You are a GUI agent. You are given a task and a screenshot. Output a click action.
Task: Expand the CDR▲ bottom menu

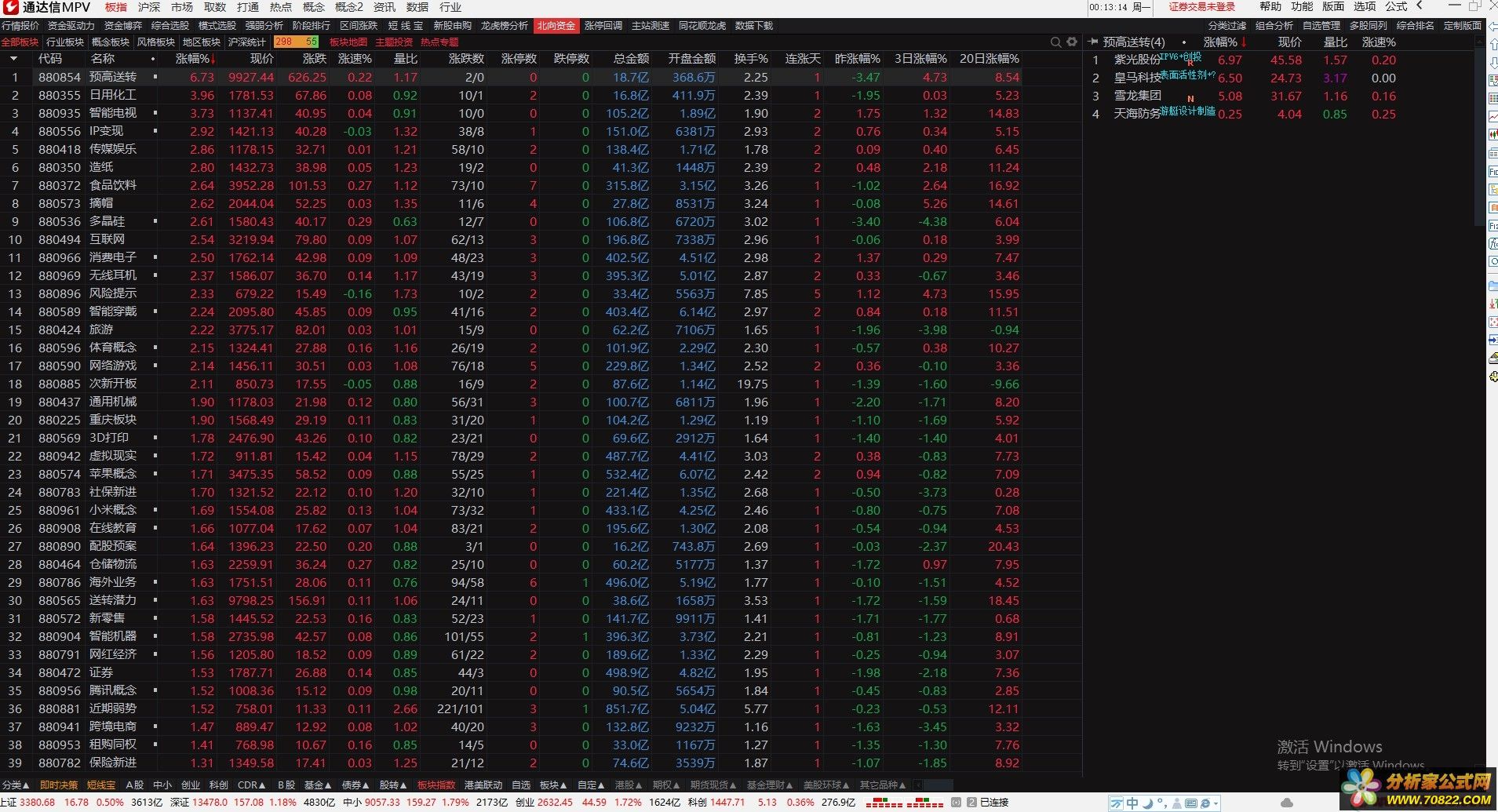(x=251, y=785)
